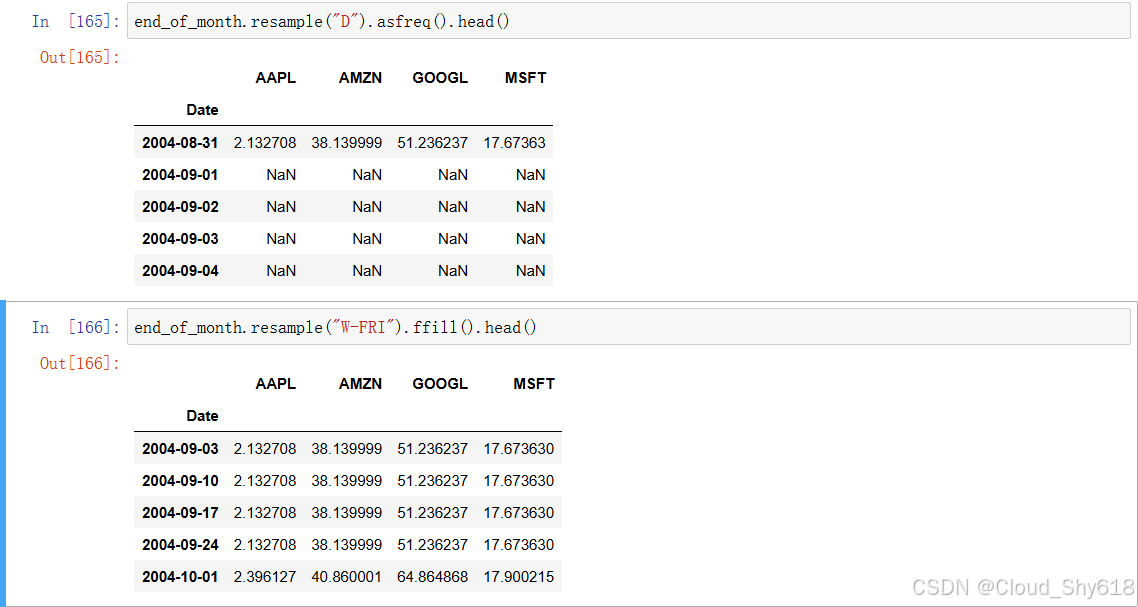
Task: Click GOOGL column header in first table
Action: point(440,78)
